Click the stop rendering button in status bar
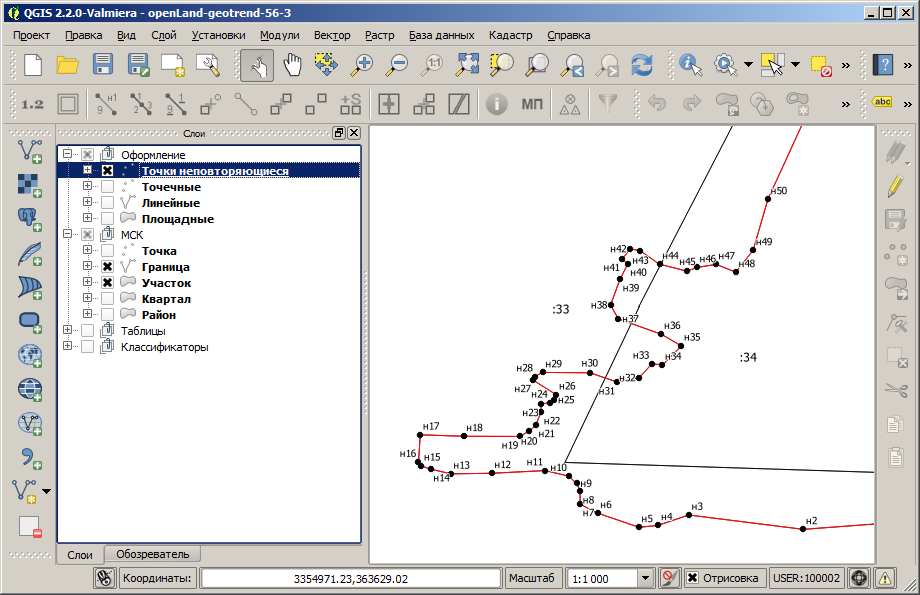 click(x=669, y=578)
